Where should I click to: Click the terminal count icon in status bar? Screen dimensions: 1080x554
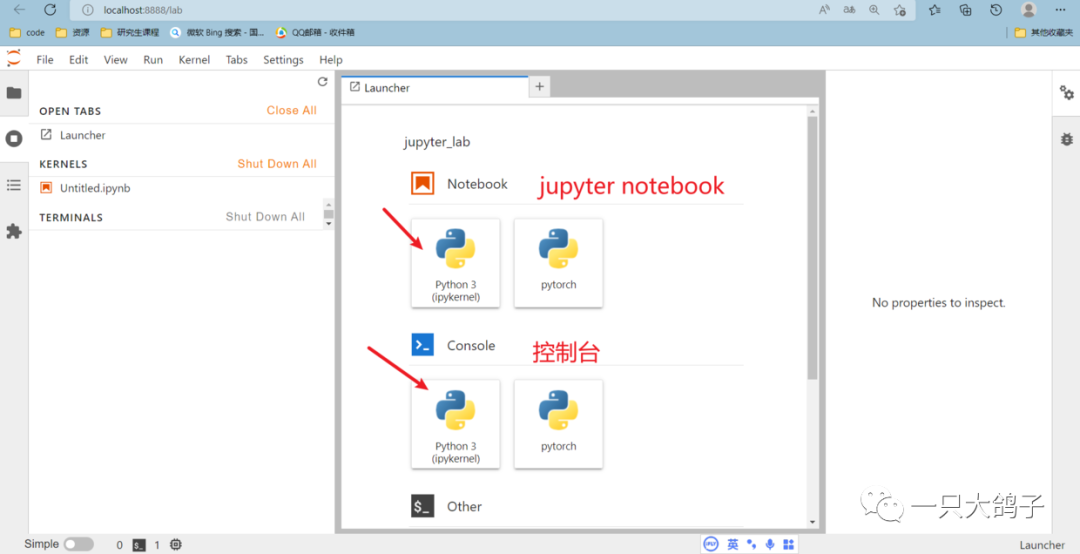click(139, 545)
